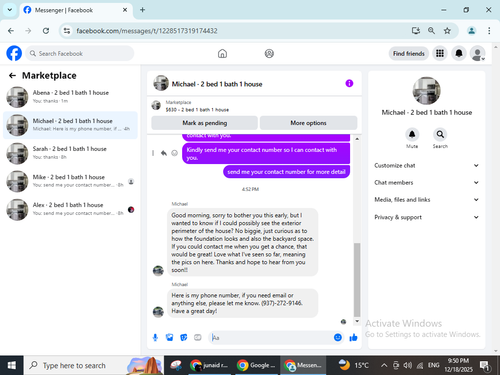Click chat scroll up arrow
Image resolution: width=500 pixels, height=375 pixels.
(x=357, y=139)
